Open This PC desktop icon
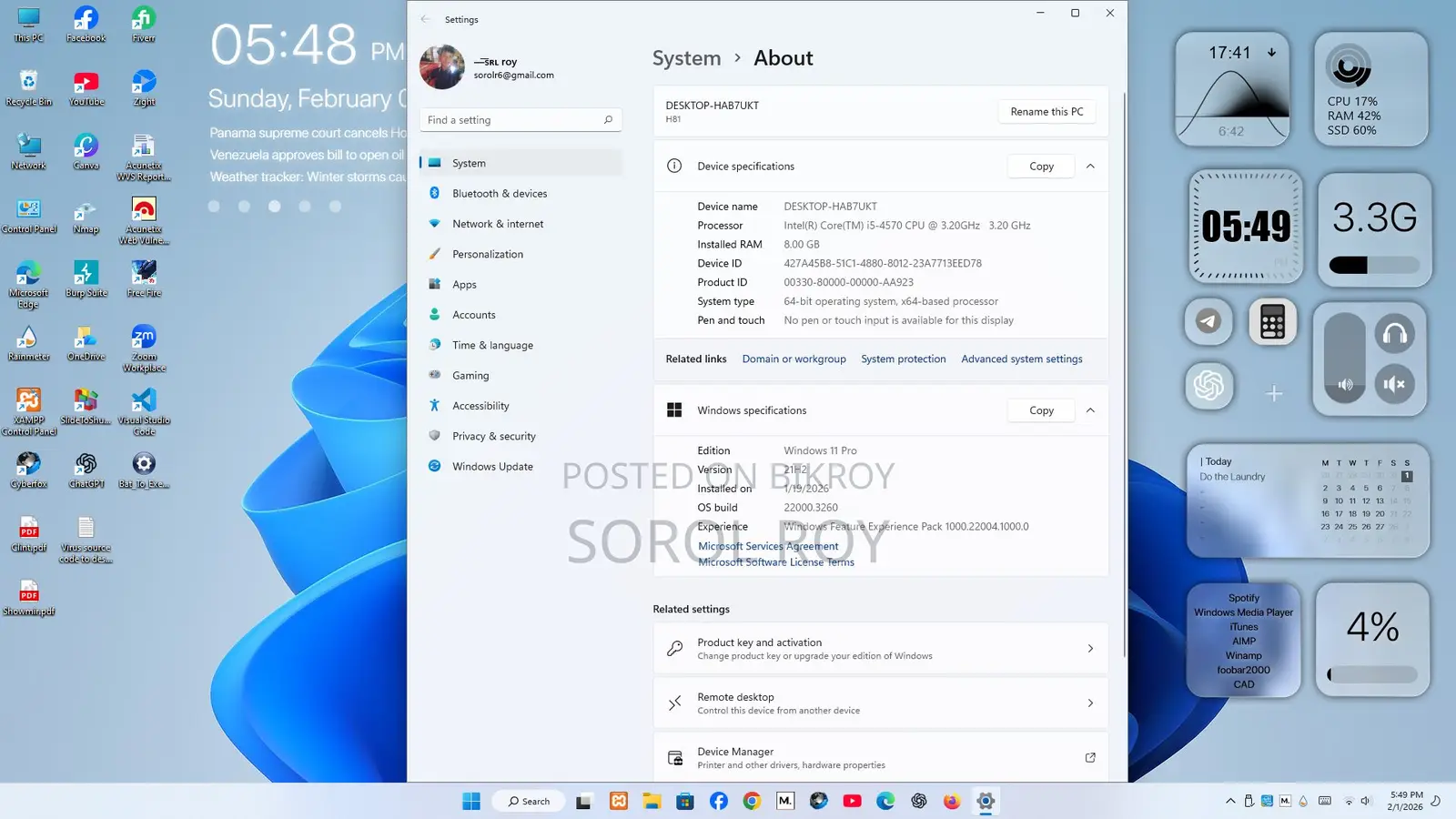Image resolution: width=1456 pixels, height=819 pixels. 28,25
